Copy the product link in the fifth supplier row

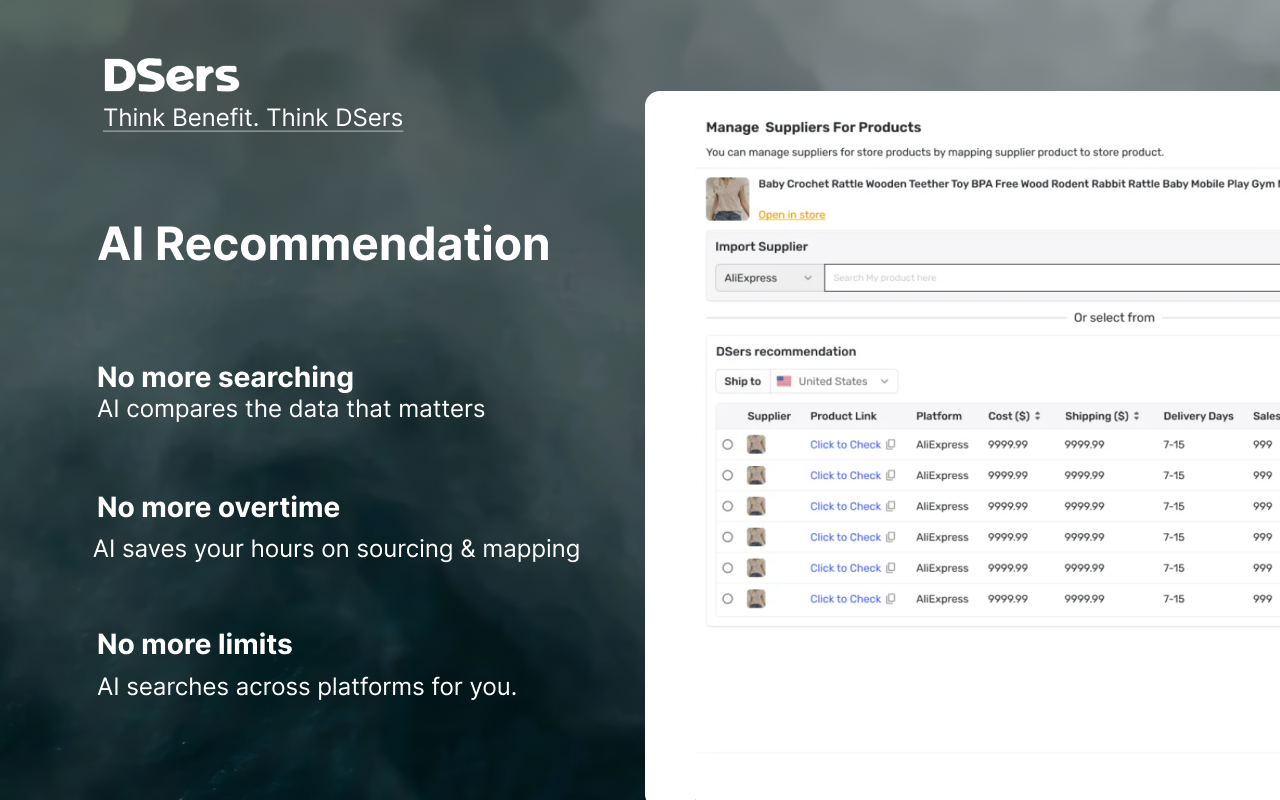(891, 569)
